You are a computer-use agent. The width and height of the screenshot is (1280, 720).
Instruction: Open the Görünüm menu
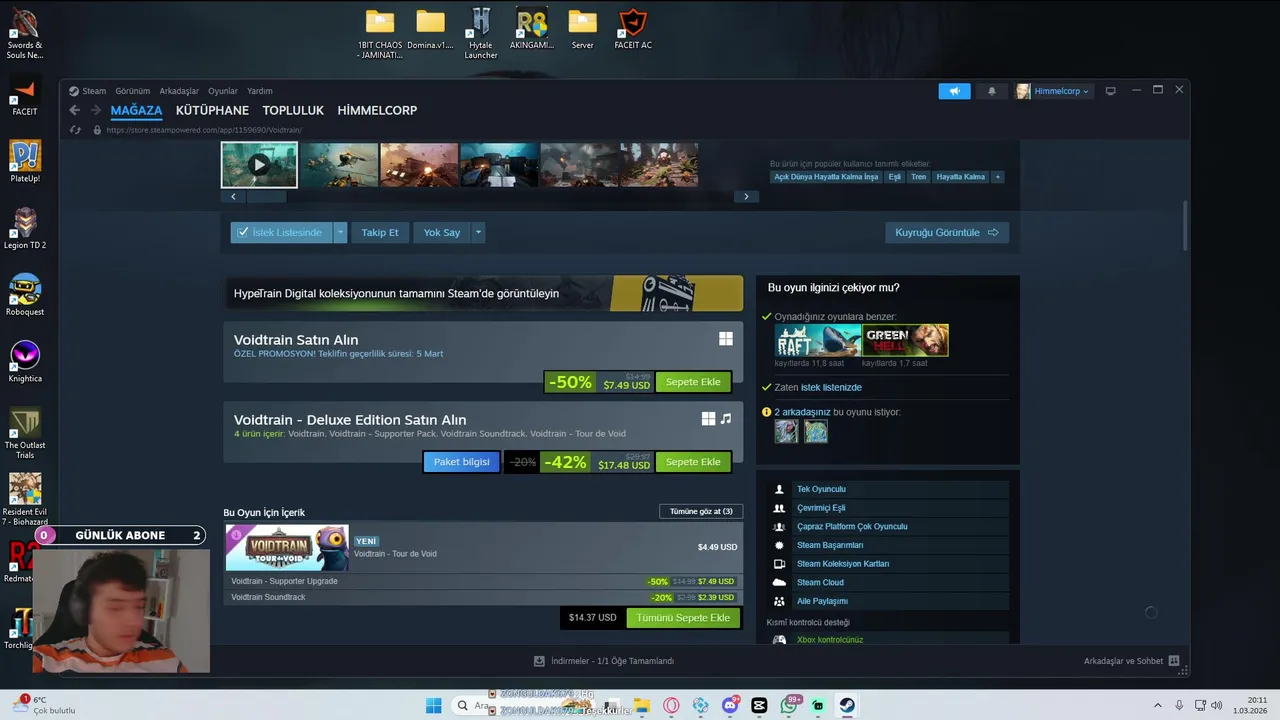point(132,91)
